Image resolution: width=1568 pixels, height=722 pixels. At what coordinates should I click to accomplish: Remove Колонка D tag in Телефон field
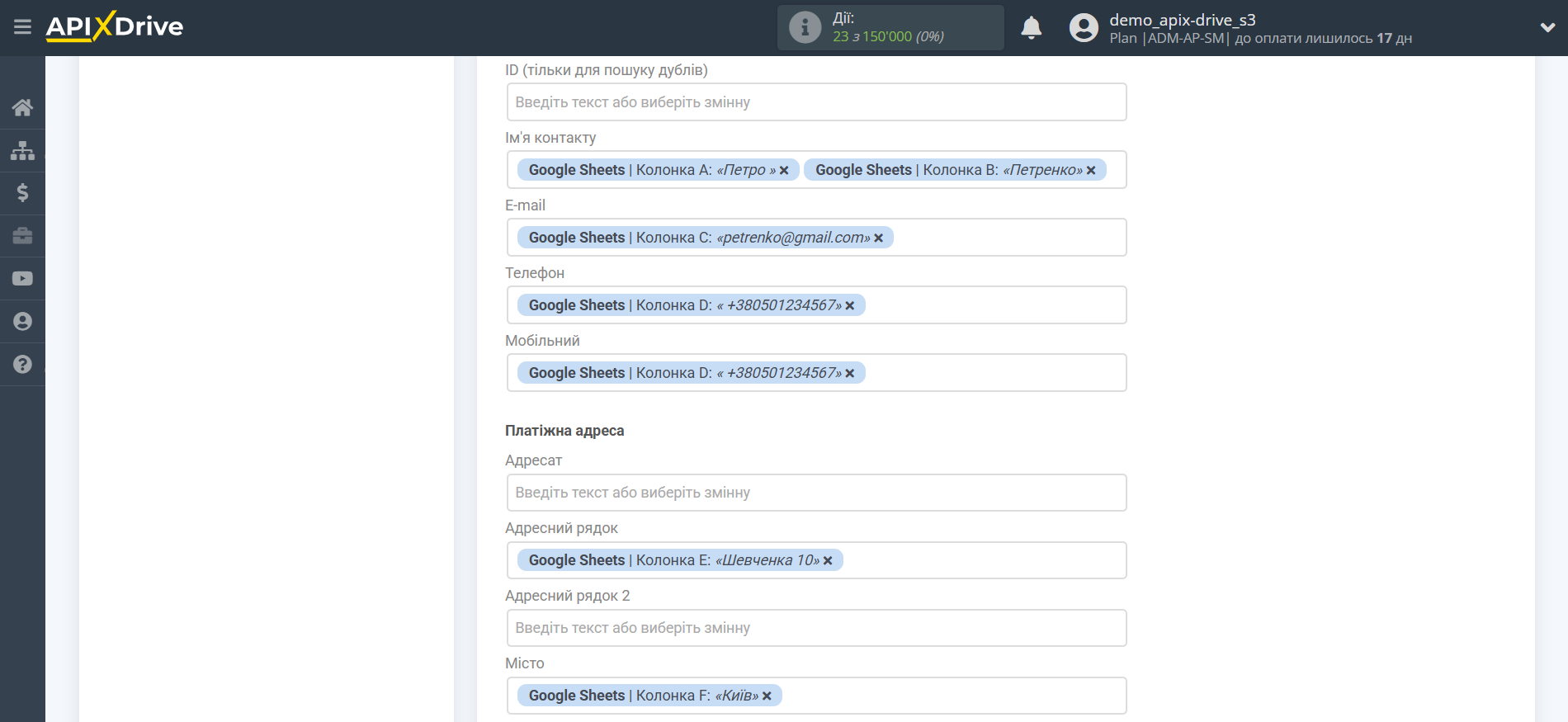tap(850, 306)
